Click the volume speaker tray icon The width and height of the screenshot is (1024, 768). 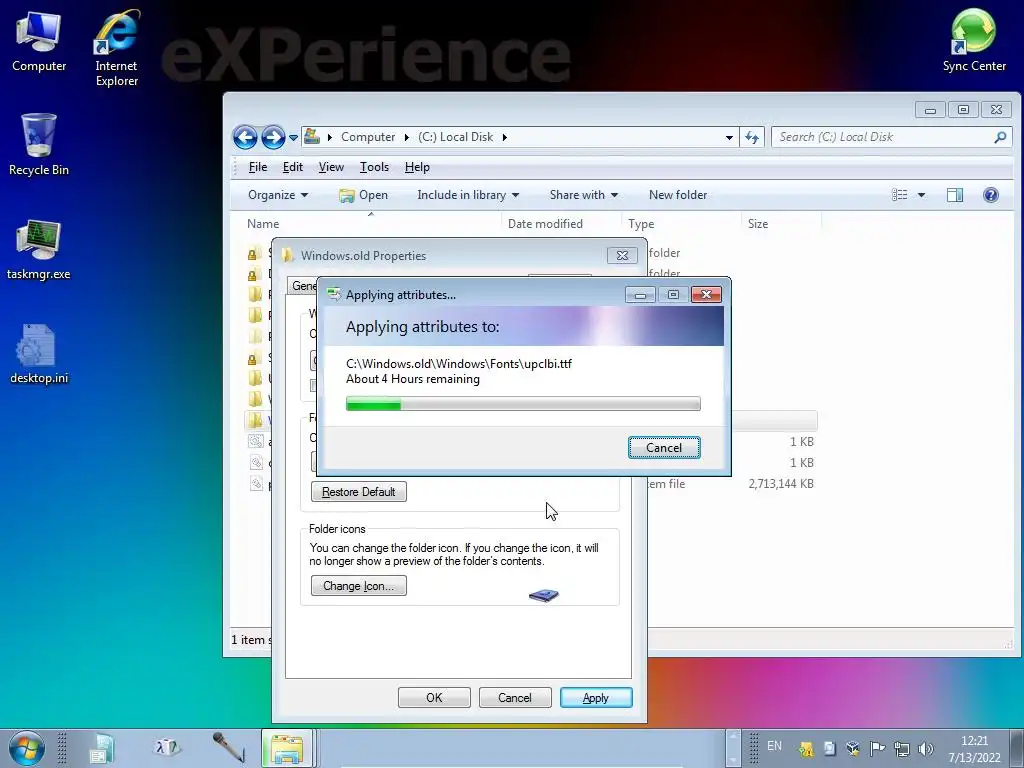coord(926,748)
